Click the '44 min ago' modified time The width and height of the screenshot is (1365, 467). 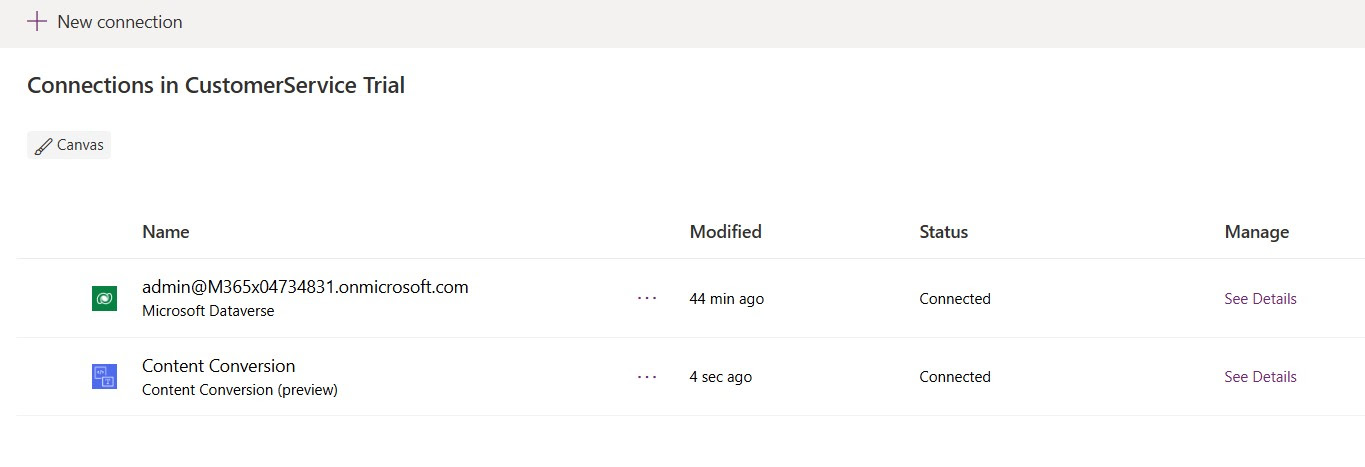pos(727,299)
